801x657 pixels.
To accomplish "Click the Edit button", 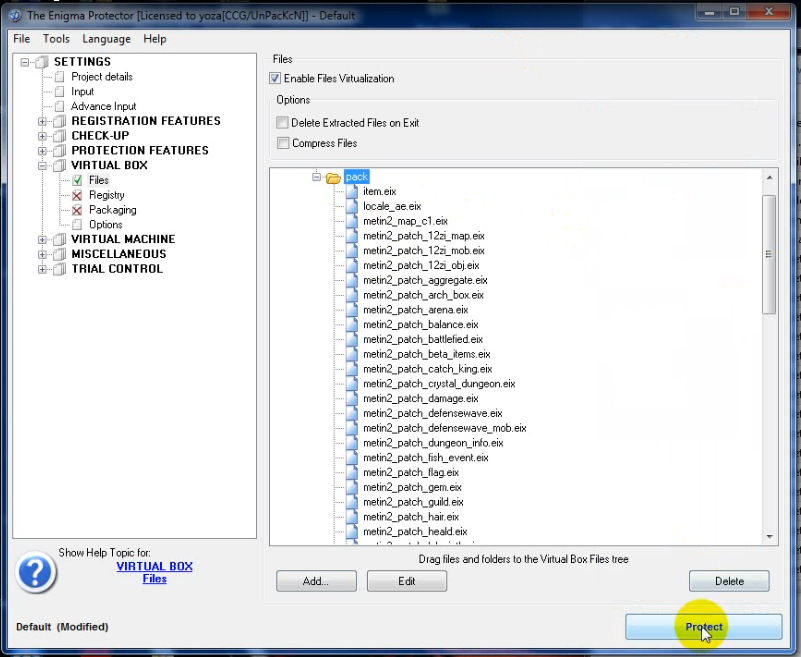I will tap(407, 581).
